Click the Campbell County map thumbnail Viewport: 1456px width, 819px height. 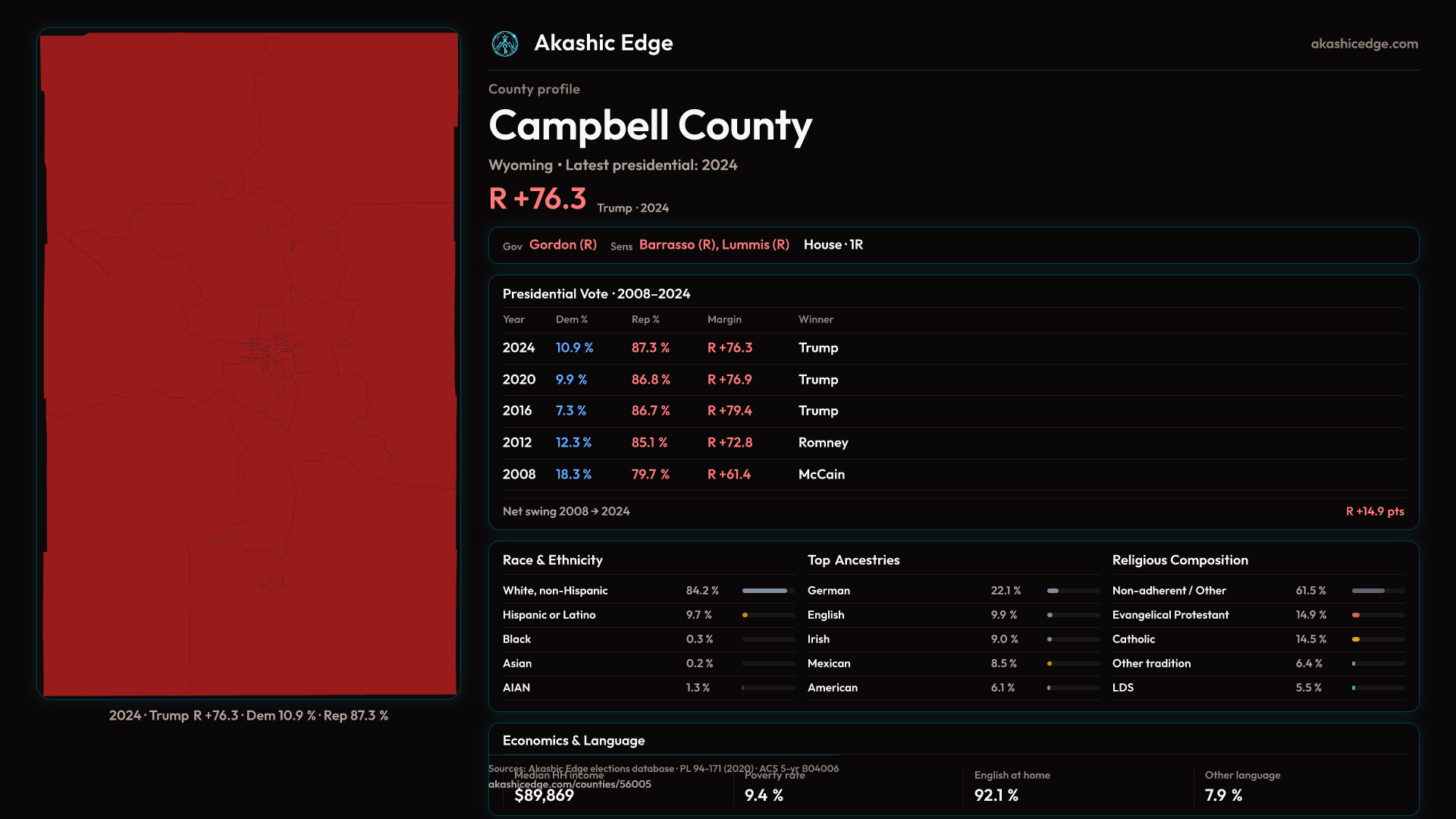pos(249,364)
